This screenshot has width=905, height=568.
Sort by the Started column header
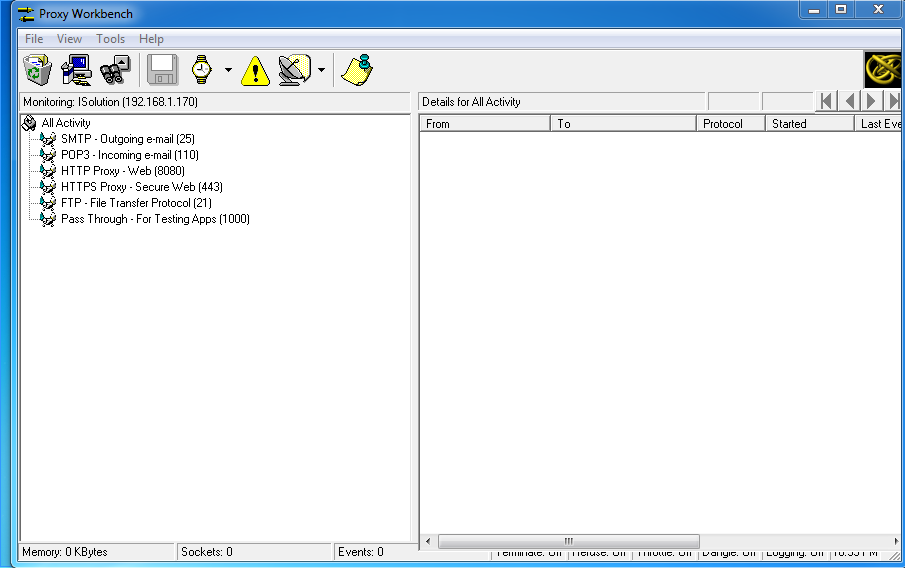[810, 124]
